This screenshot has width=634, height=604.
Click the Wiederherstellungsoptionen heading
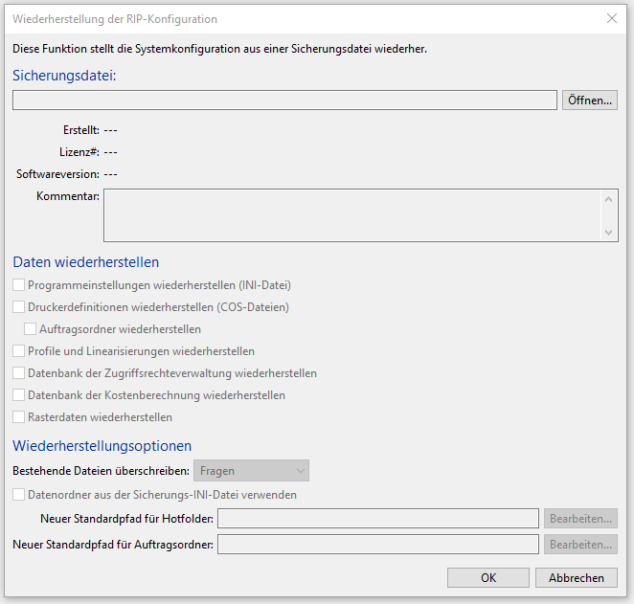102,446
